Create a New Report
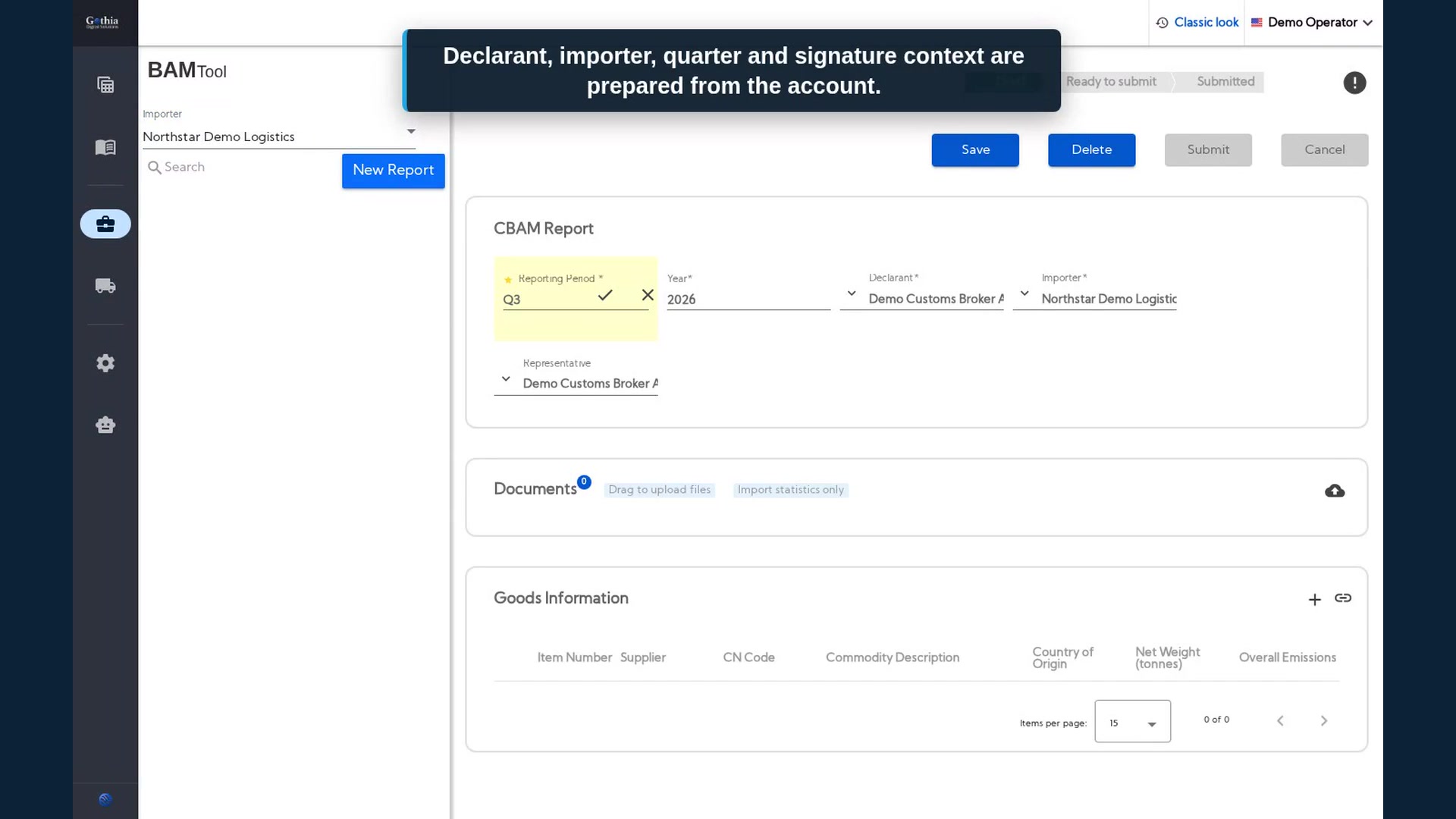1456x819 pixels. coord(393,171)
